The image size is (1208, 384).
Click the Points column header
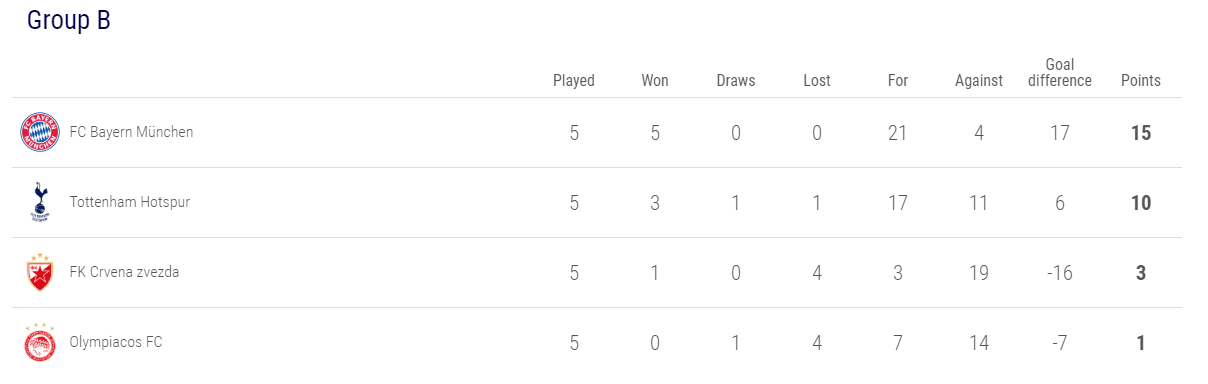[1141, 80]
